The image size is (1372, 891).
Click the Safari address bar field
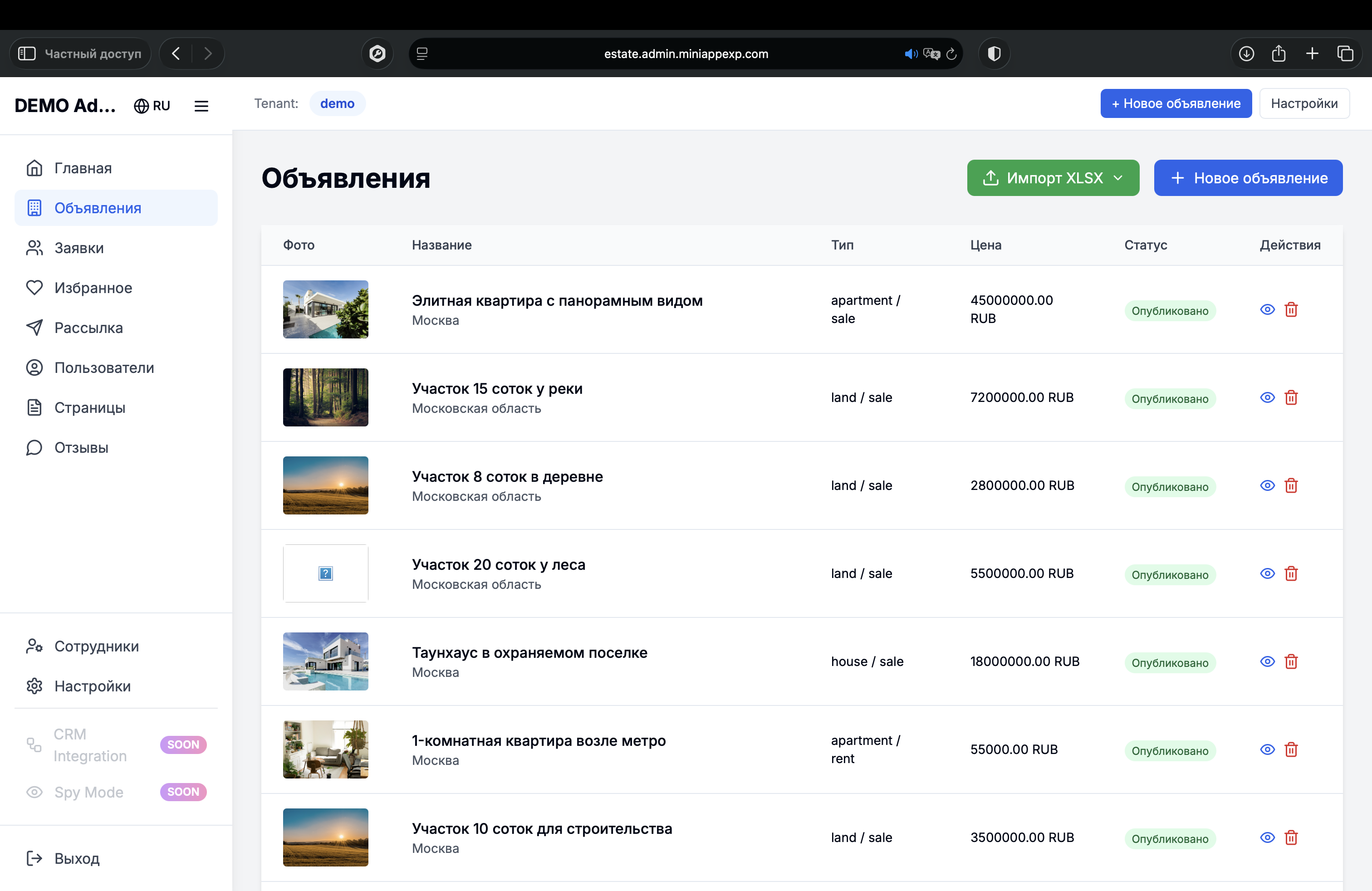click(x=686, y=54)
